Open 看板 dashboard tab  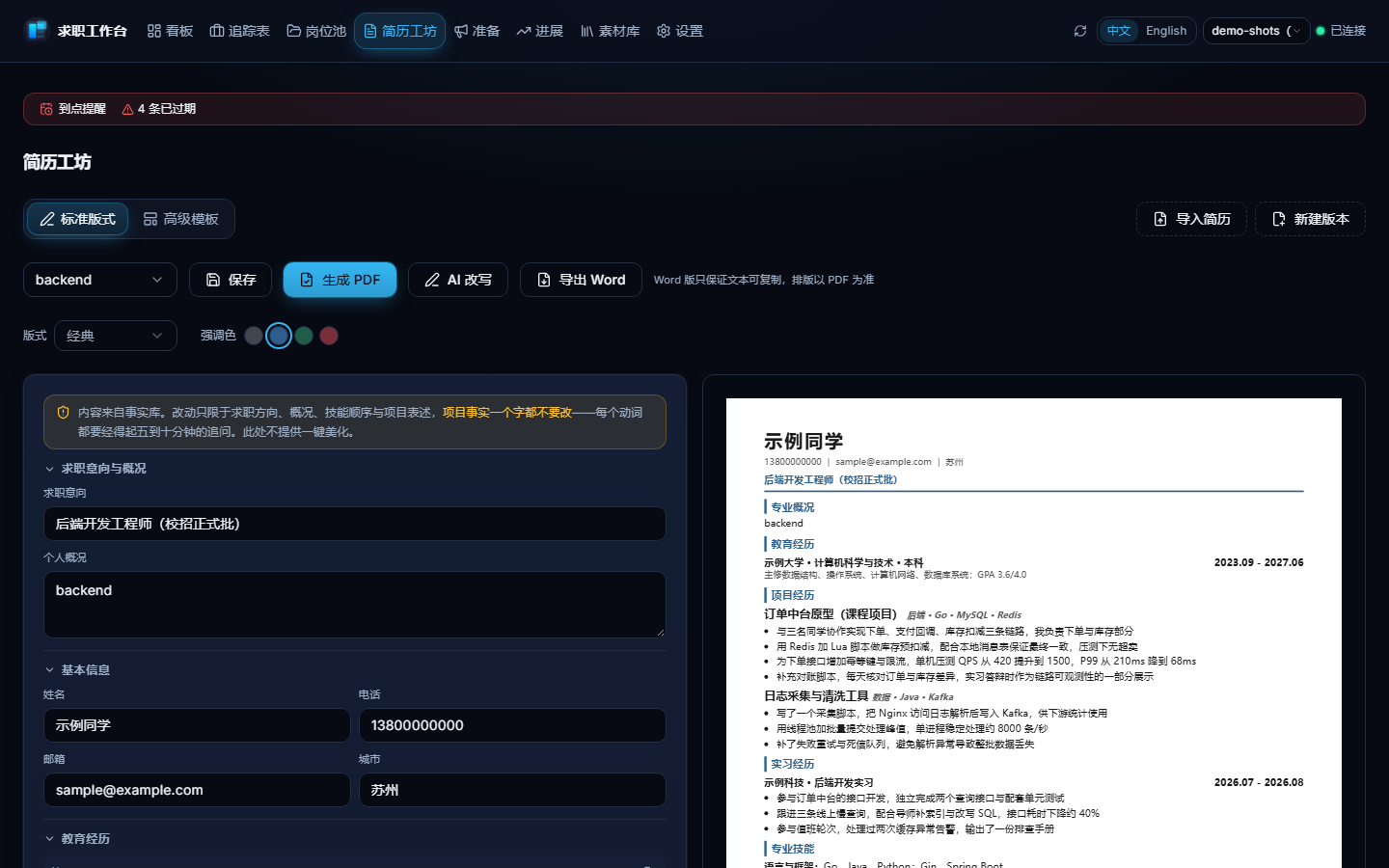pyautogui.click(x=171, y=31)
